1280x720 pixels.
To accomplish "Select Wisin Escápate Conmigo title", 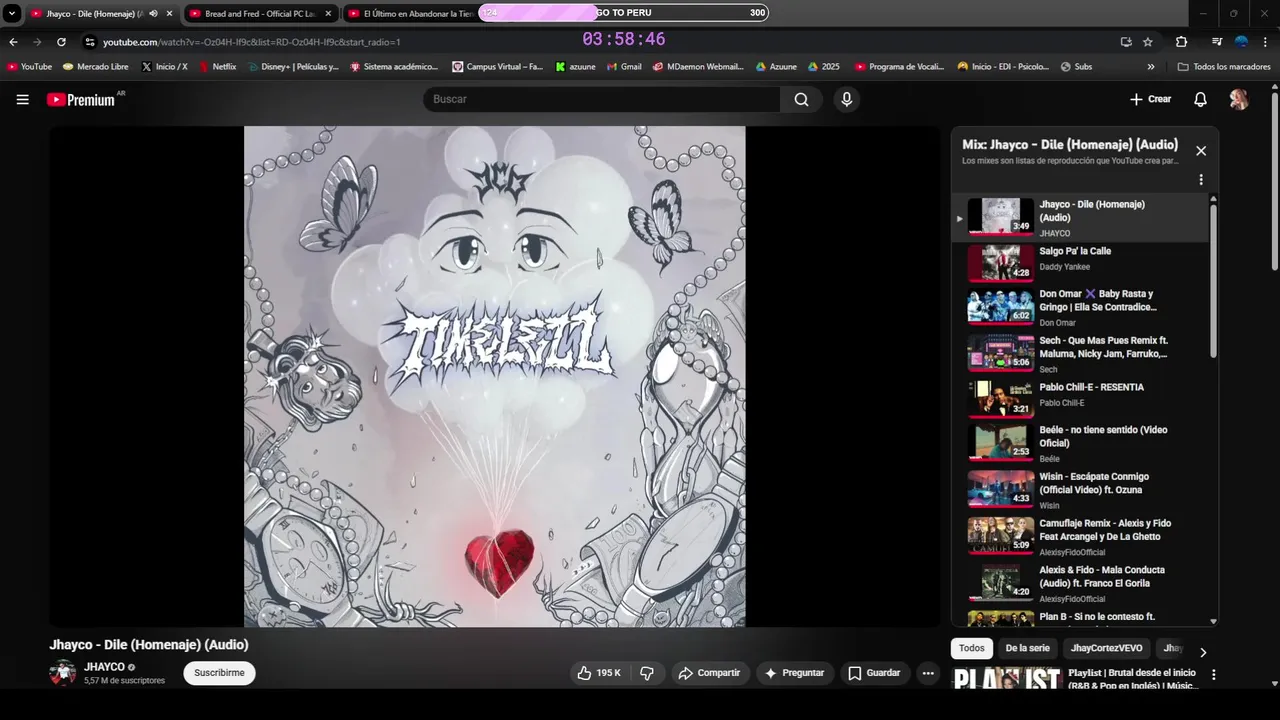I will pos(1094,483).
